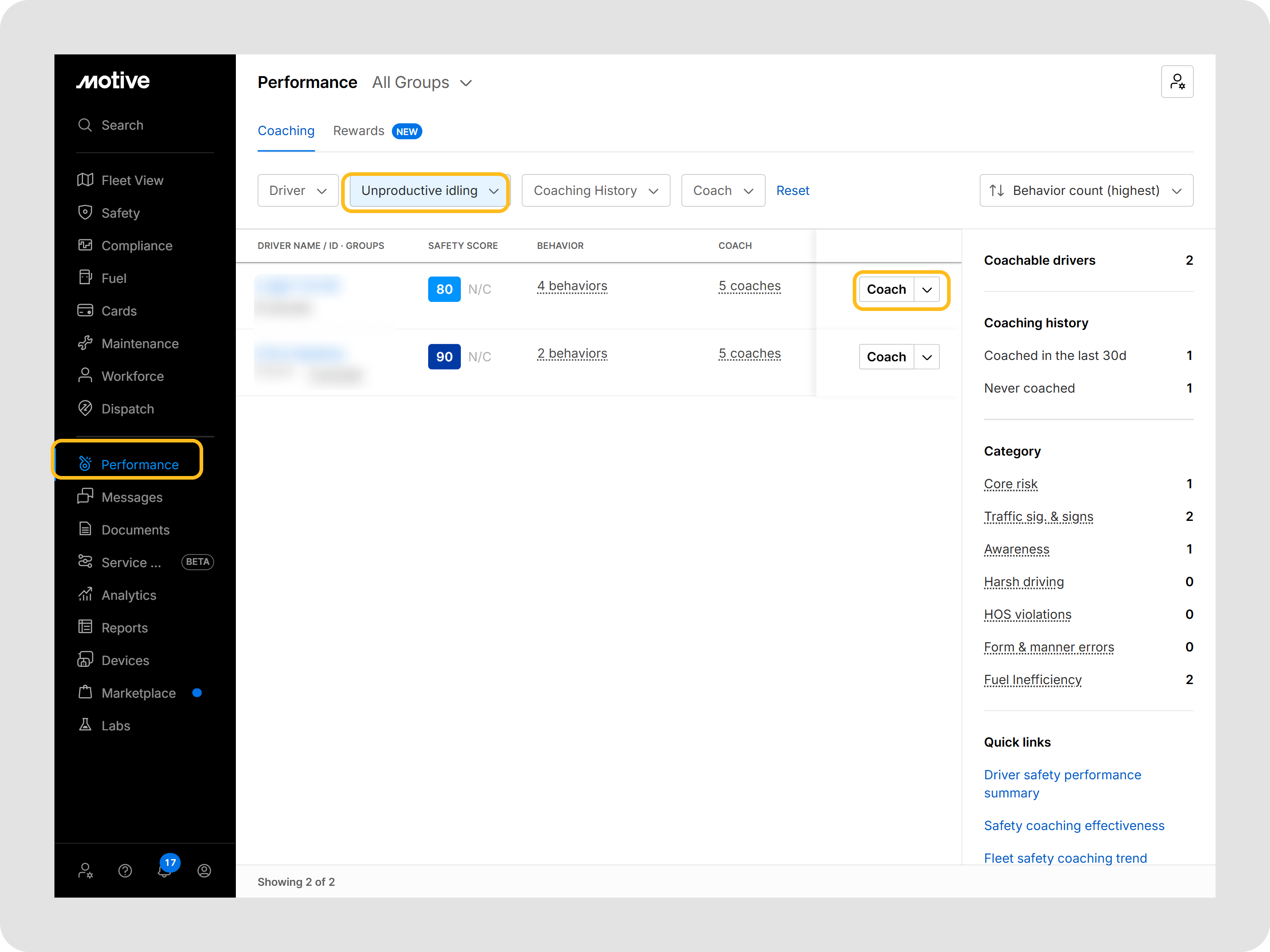Screen dimensions: 1270x952
Task: Click the Reports icon
Action: (x=85, y=627)
